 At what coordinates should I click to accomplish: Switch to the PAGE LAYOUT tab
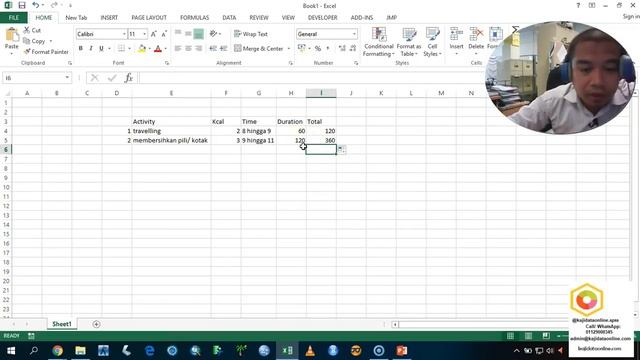149,18
